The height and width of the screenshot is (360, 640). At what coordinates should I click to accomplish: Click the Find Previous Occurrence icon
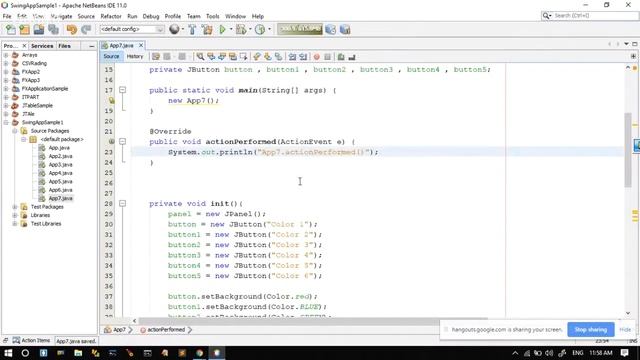click(x=211, y=57)
